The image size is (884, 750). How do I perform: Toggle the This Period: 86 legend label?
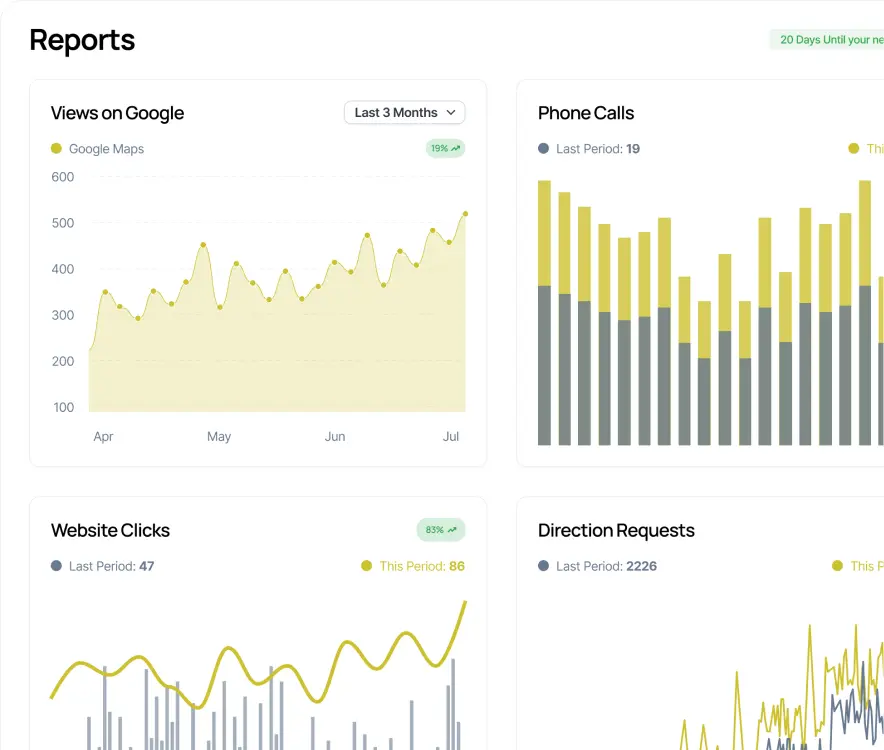point(421,566)
